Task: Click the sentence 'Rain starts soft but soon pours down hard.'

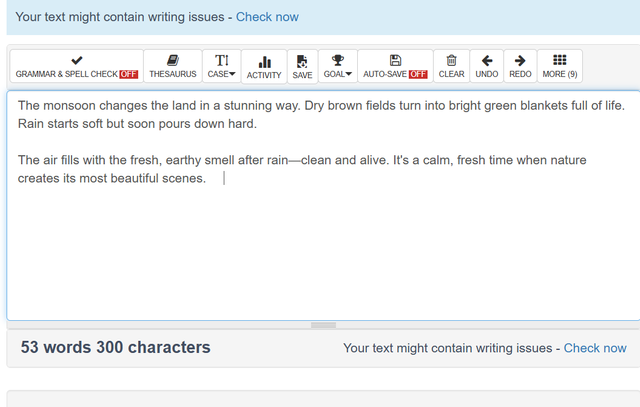Action: pyautogui.click(x=137, y=124)
